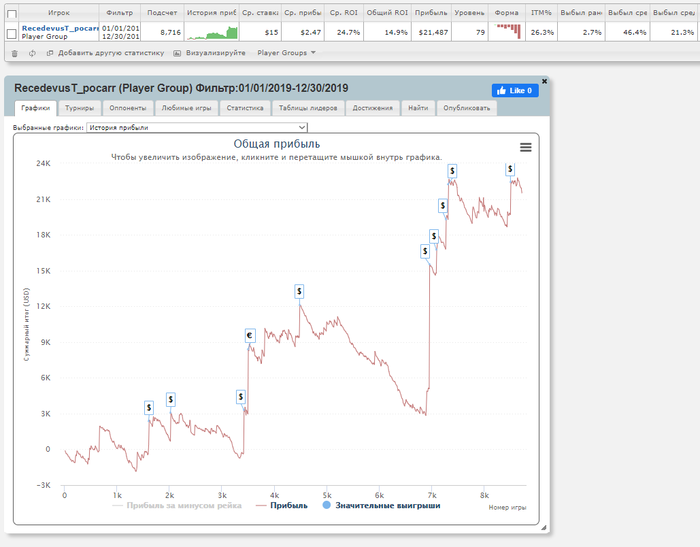Click the last dollar marker near 8.5k
Image resolution: width=700 pixels, height=547 pixels.
tap(510, 169)
